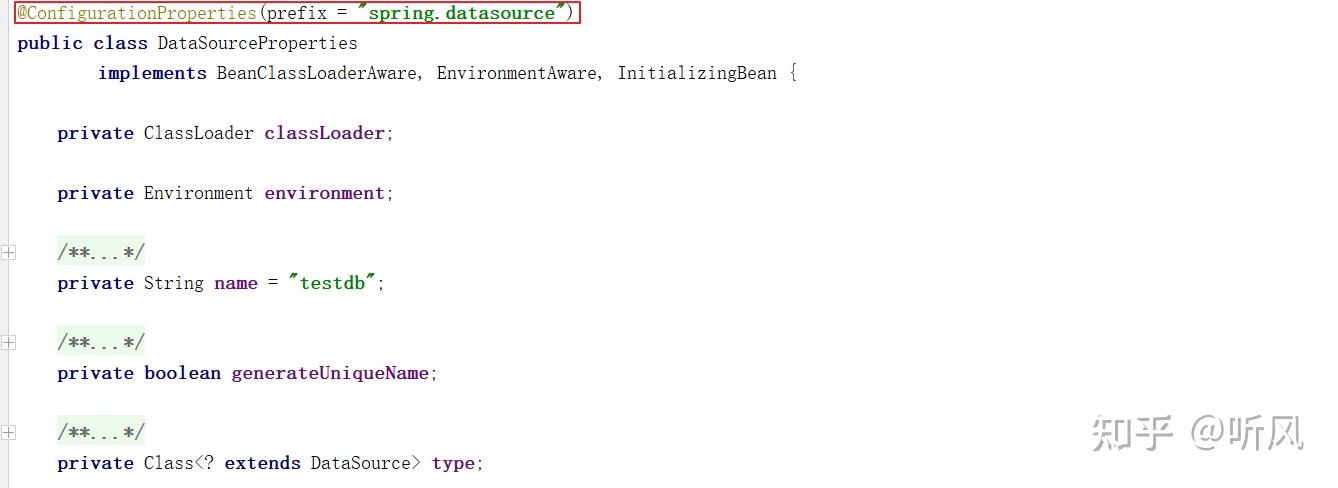Click the ClassLoader type declaration
This screenshot has width=1338, height=488.
pyautogui.click(x=198, y=133)
